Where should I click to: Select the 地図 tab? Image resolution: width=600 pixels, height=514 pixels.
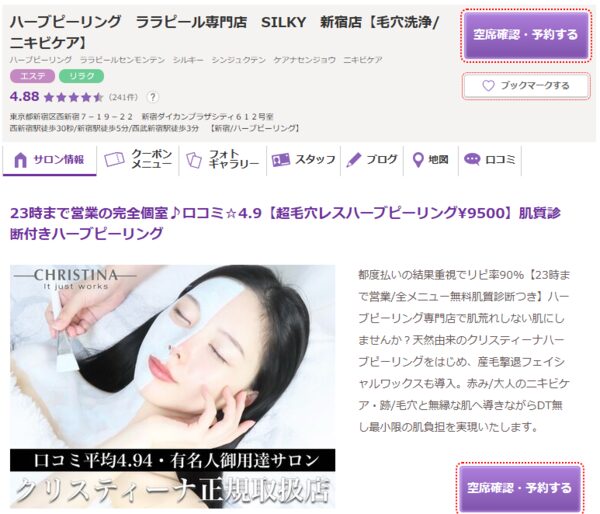click(431, 160)
